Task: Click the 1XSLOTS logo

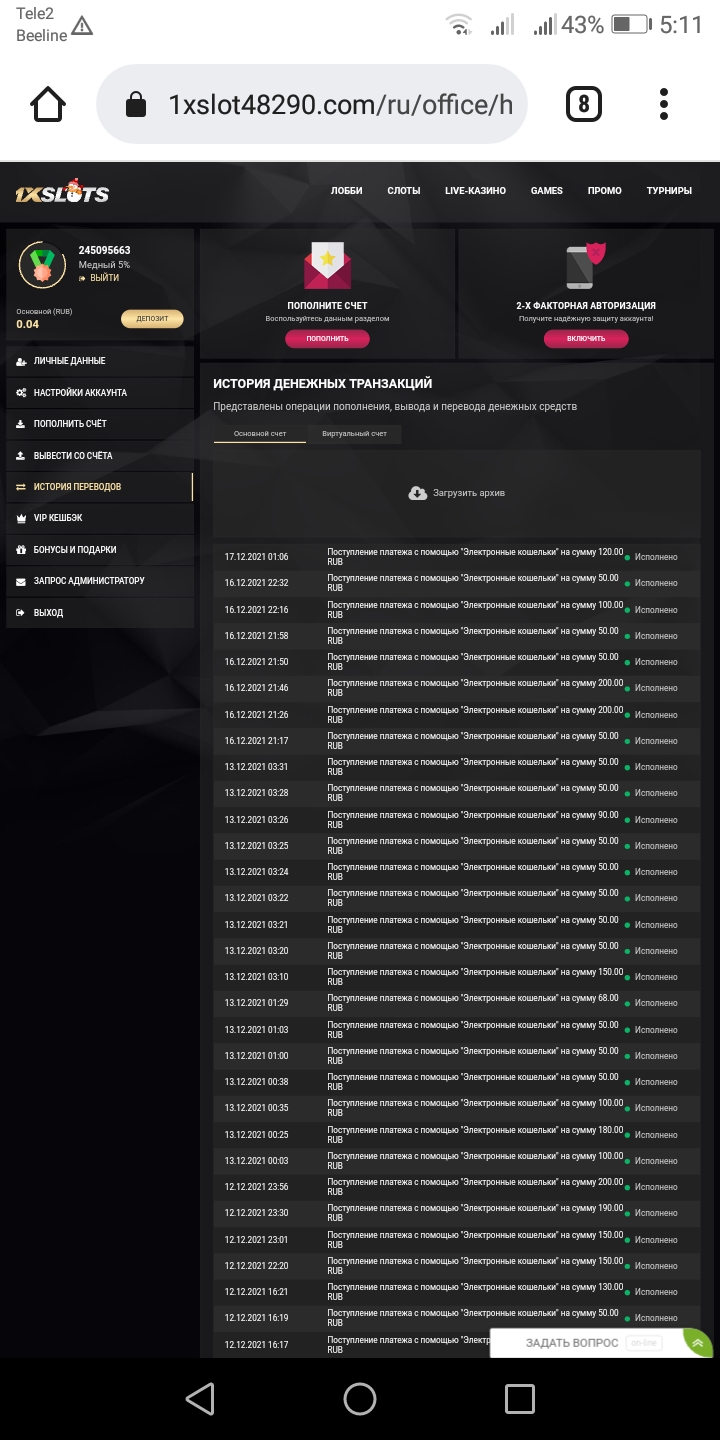Action: (x=62, y=192)
